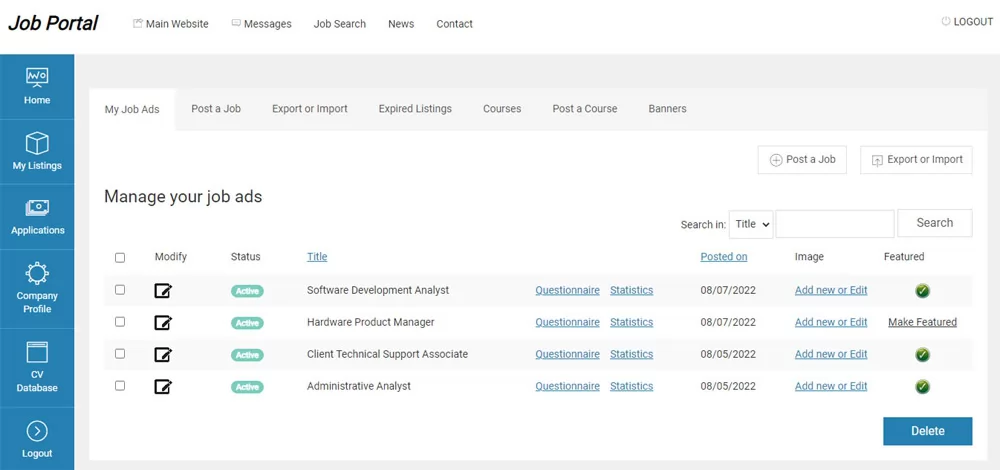This screenshot has height=470, width=1000.
Task: Sort by Title column header
Action: coord(317,256)
